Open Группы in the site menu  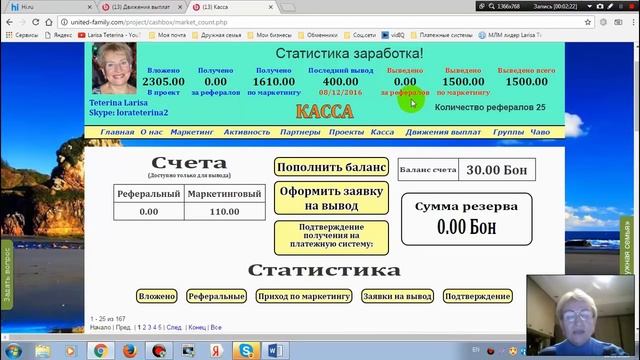508,132
